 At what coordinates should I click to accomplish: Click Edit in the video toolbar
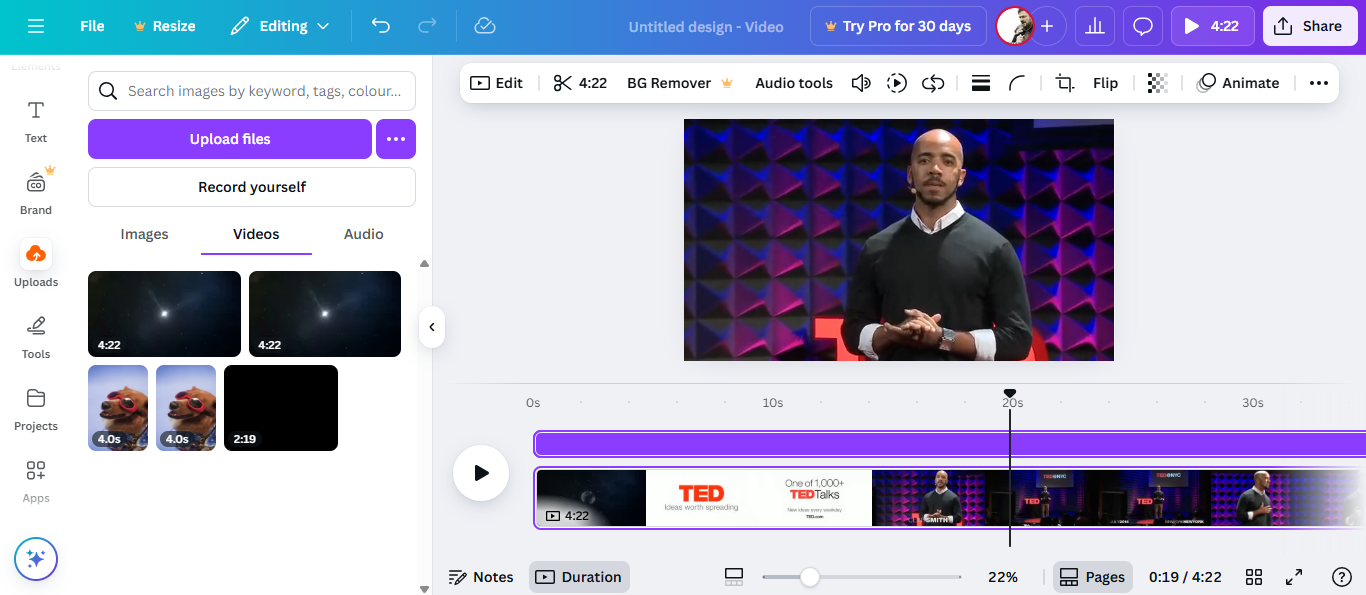tap(497, 83)
